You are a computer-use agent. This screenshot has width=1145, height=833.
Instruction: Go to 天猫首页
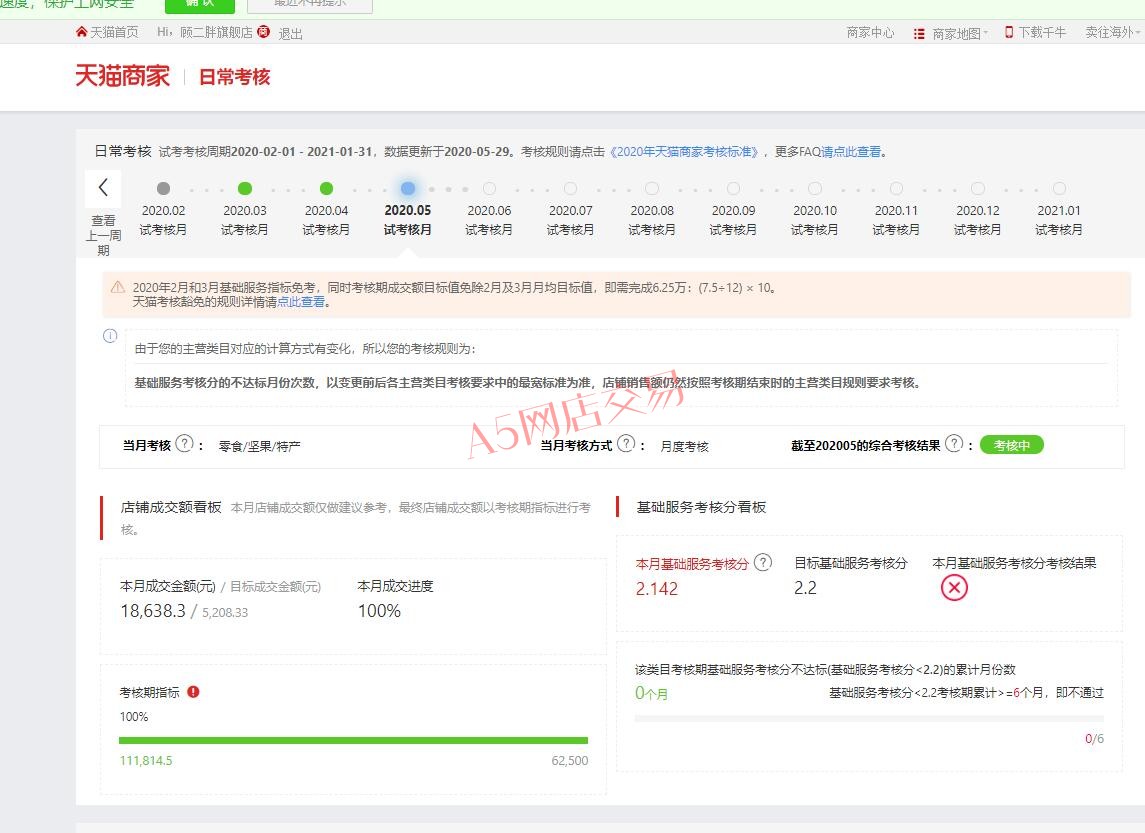[107, 32]
